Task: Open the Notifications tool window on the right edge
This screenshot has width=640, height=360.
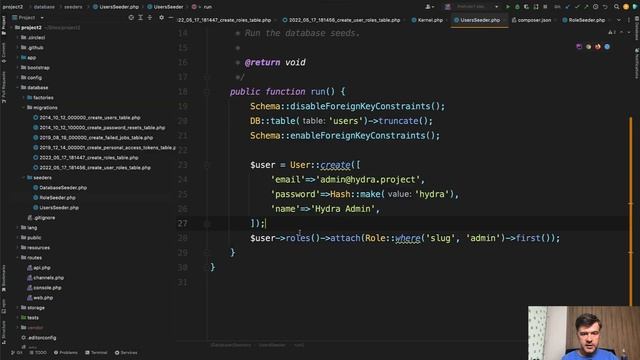Action: pos(636,64)
